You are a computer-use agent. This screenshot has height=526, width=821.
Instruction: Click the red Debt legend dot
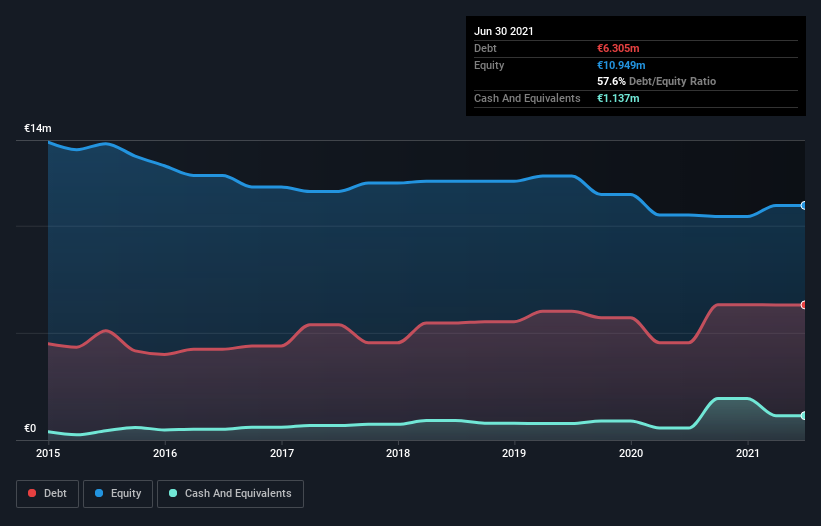pyautogui.click(x=32, y=493)
